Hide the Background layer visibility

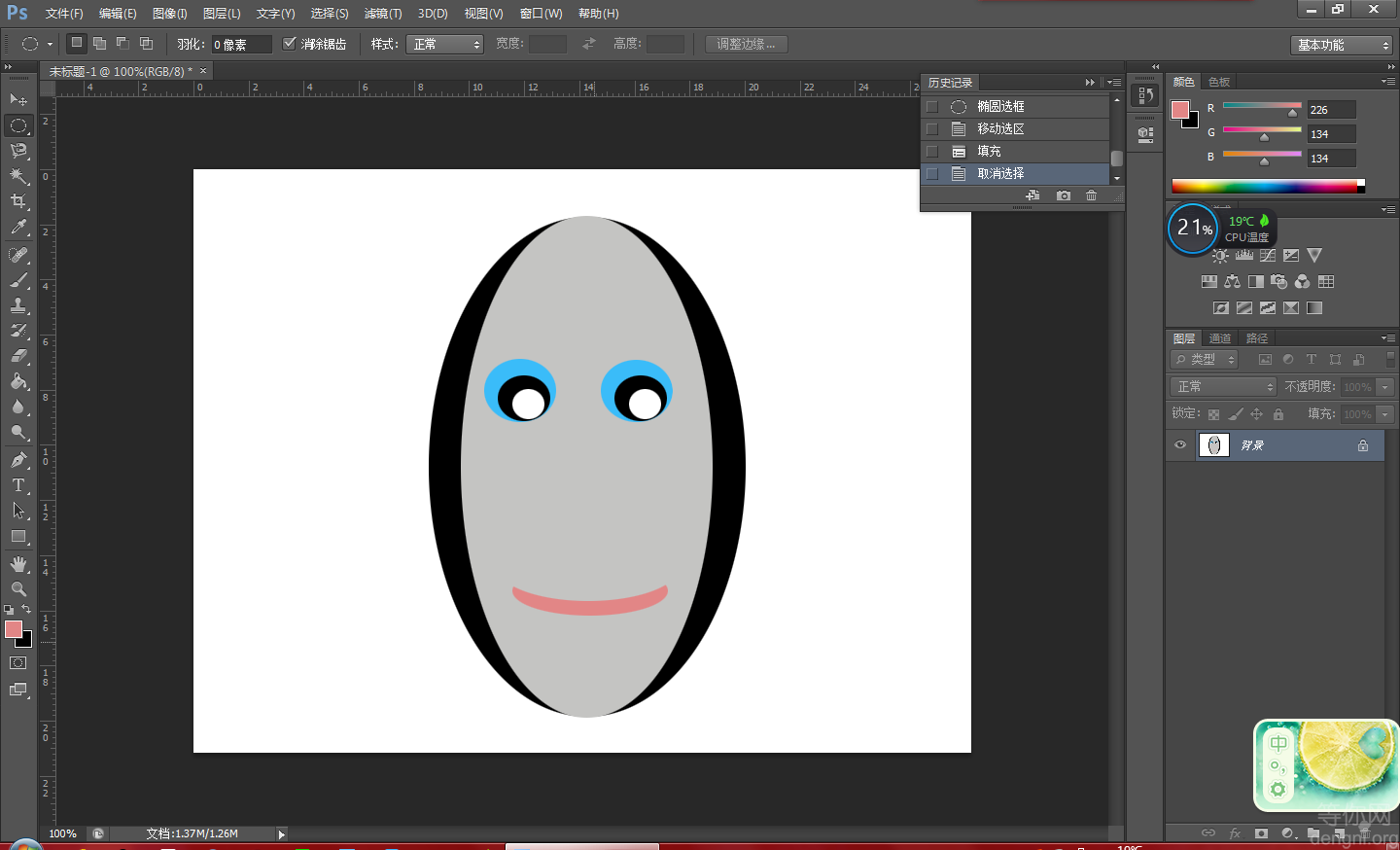click(1180, 445)
